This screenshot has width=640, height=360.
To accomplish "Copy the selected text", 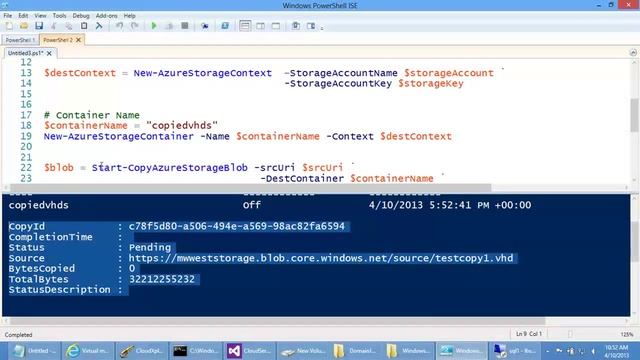I will 69,26.
